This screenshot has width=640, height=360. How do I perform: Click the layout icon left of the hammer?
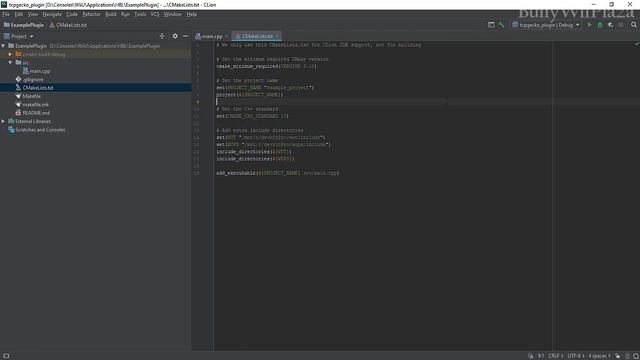click(491, 25)
